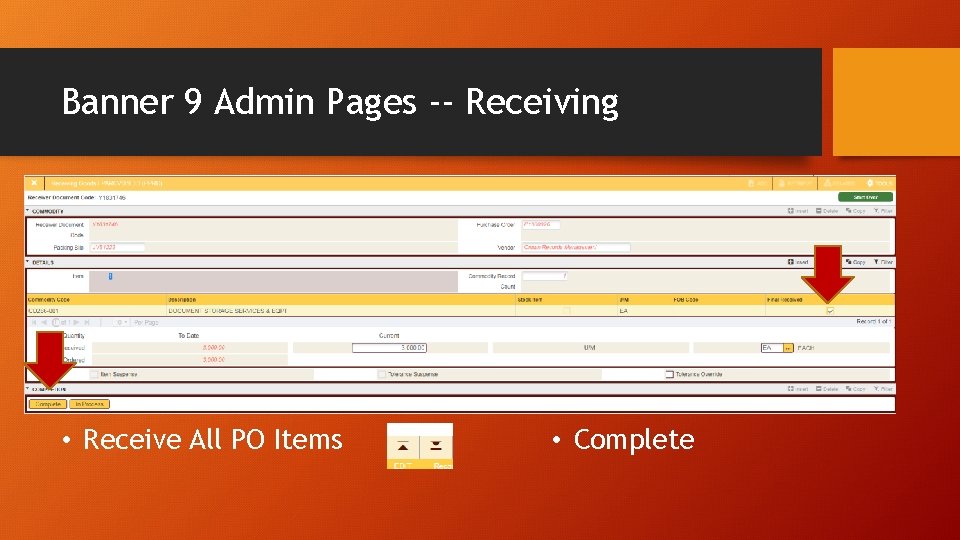Screen dimensions: 960x540
Task: Go to first page of records
Action: point(34,322)
